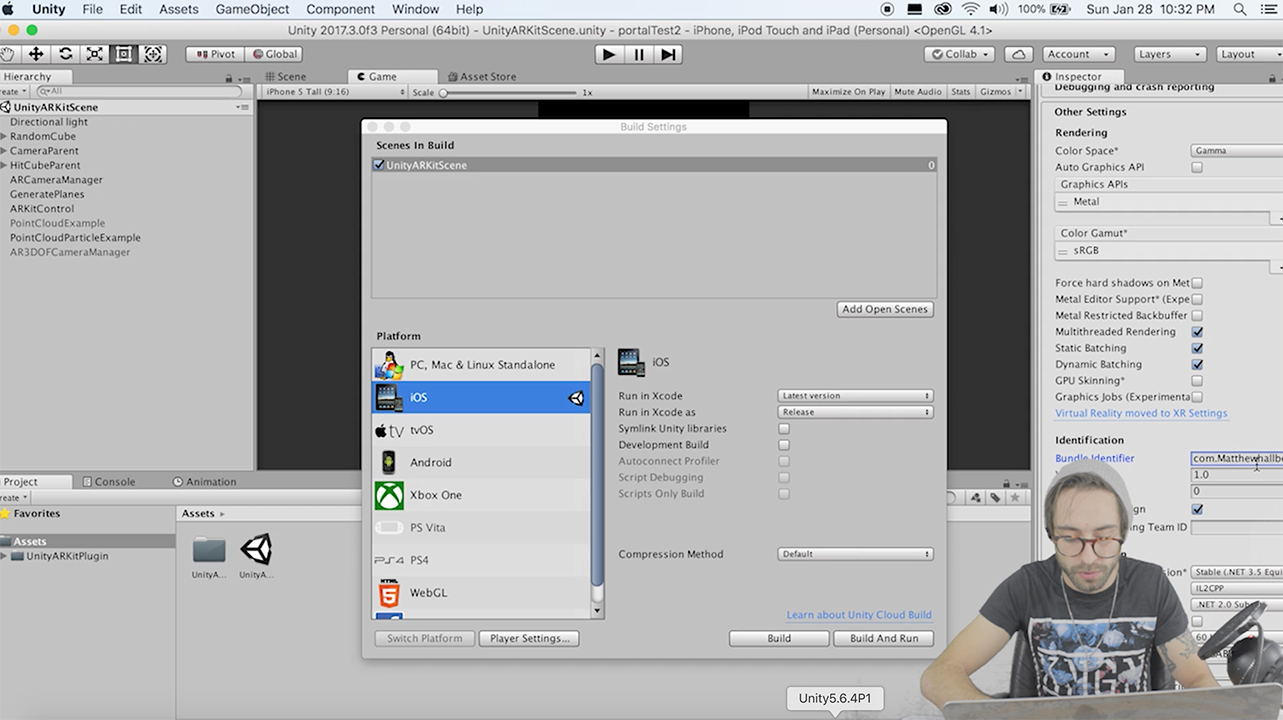Screen dimensions: 1283x720
Task: Toggle Maximize On Play
Action: tap(848, 92)
